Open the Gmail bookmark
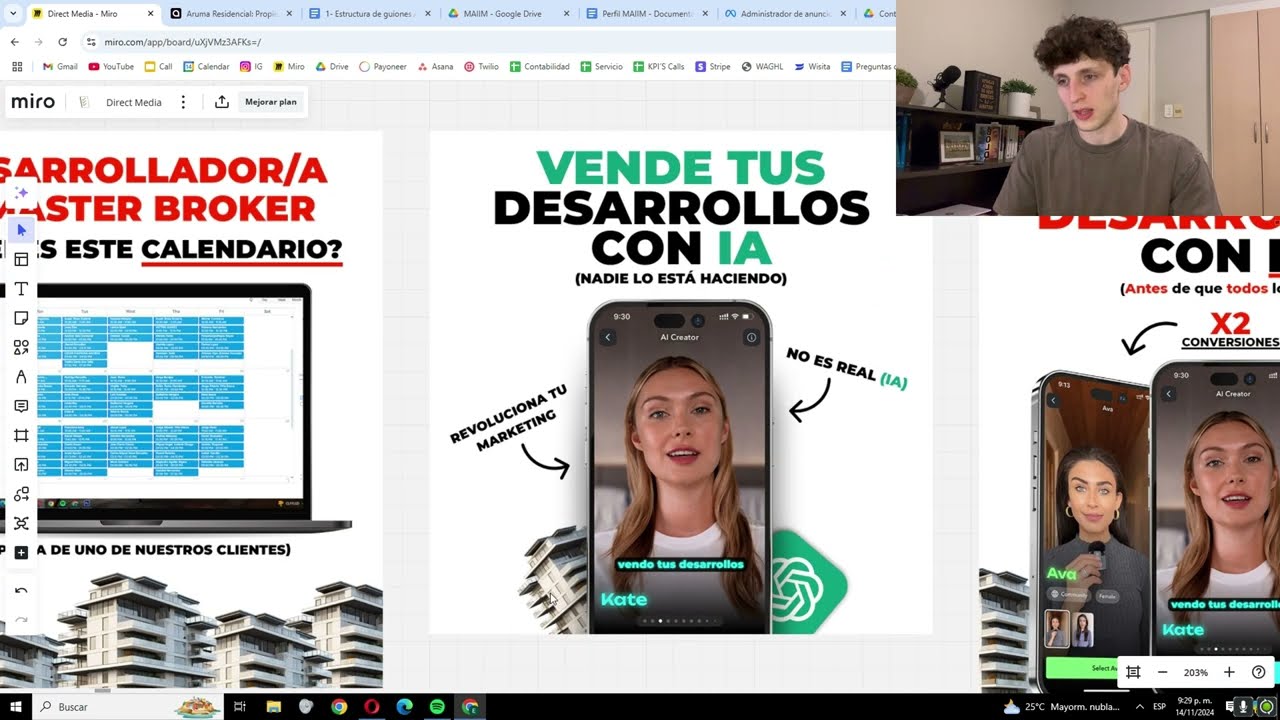 (60, 67)
